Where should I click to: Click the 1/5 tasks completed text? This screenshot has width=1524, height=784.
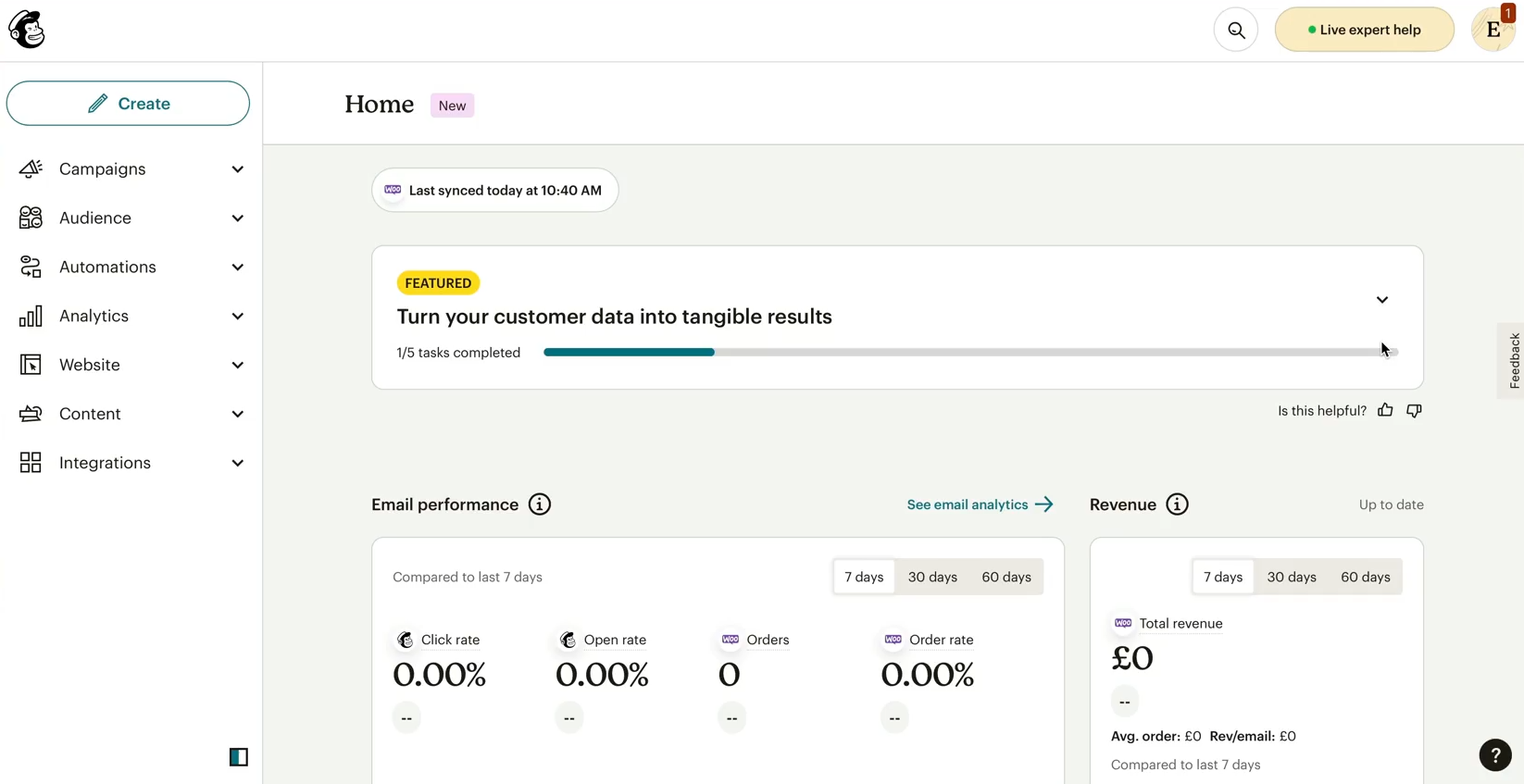click(458, 353)
